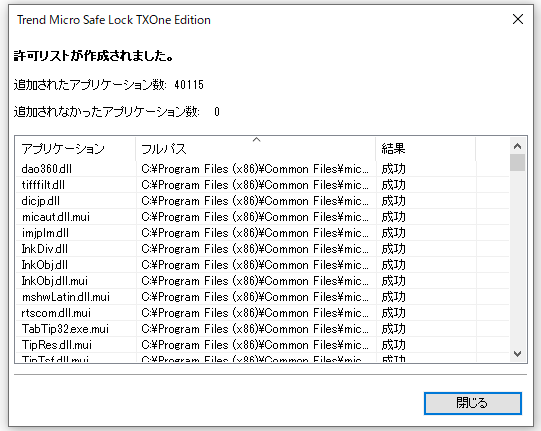
Task: Click the full path of tifffilt.dll
Action: tap(255, 185)
